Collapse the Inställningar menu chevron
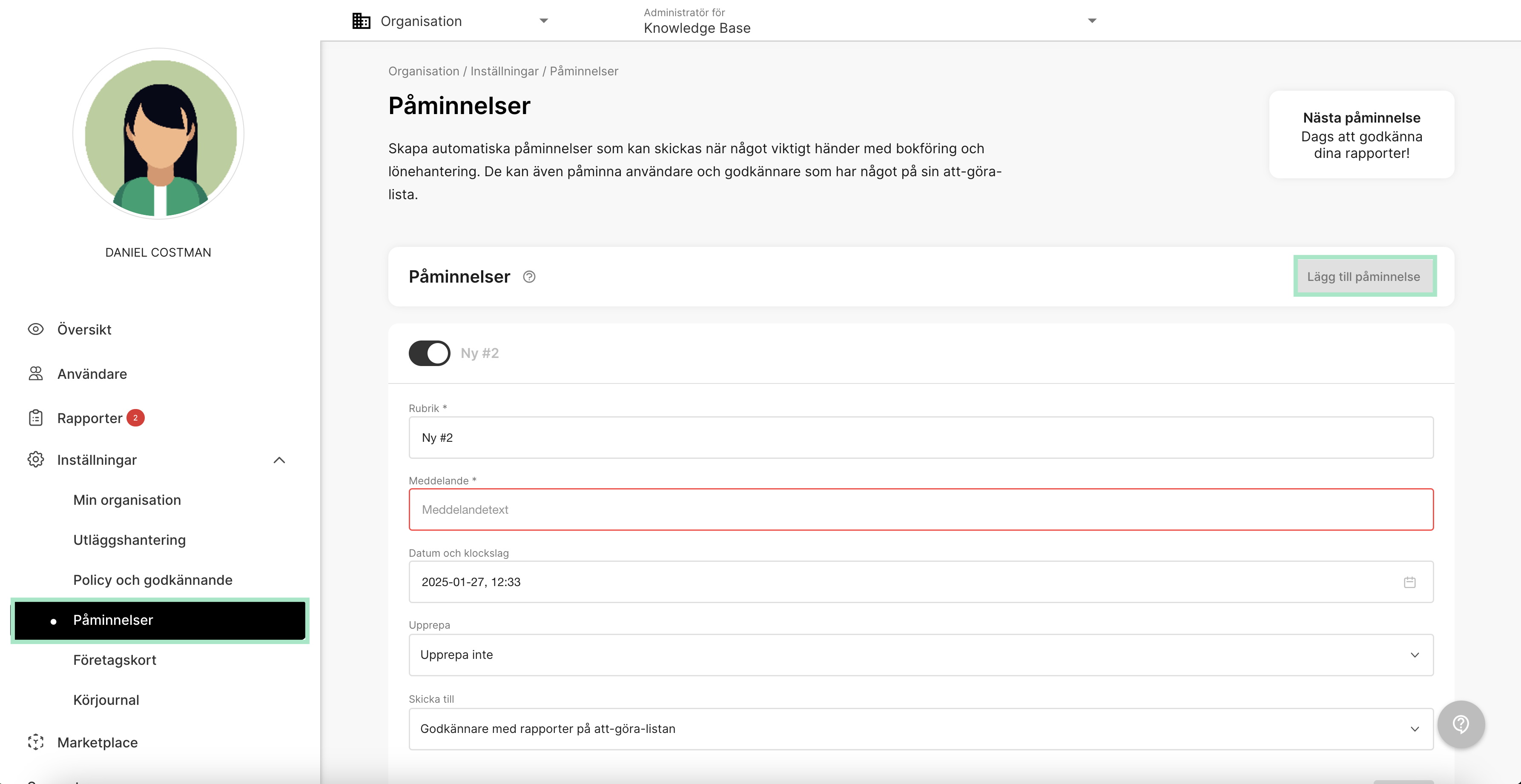 click(279, 460)
